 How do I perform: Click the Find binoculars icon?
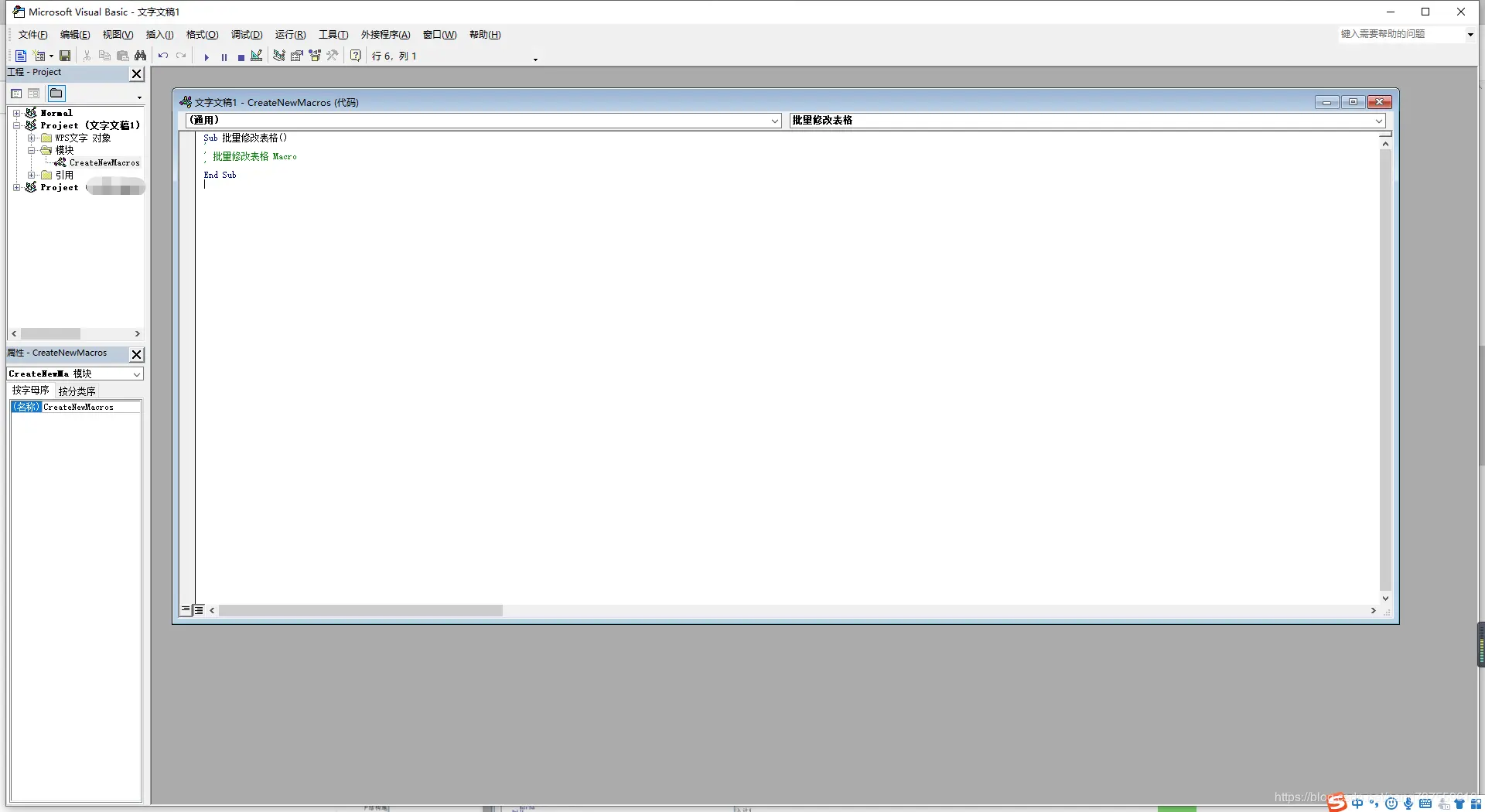pos(140,56)
